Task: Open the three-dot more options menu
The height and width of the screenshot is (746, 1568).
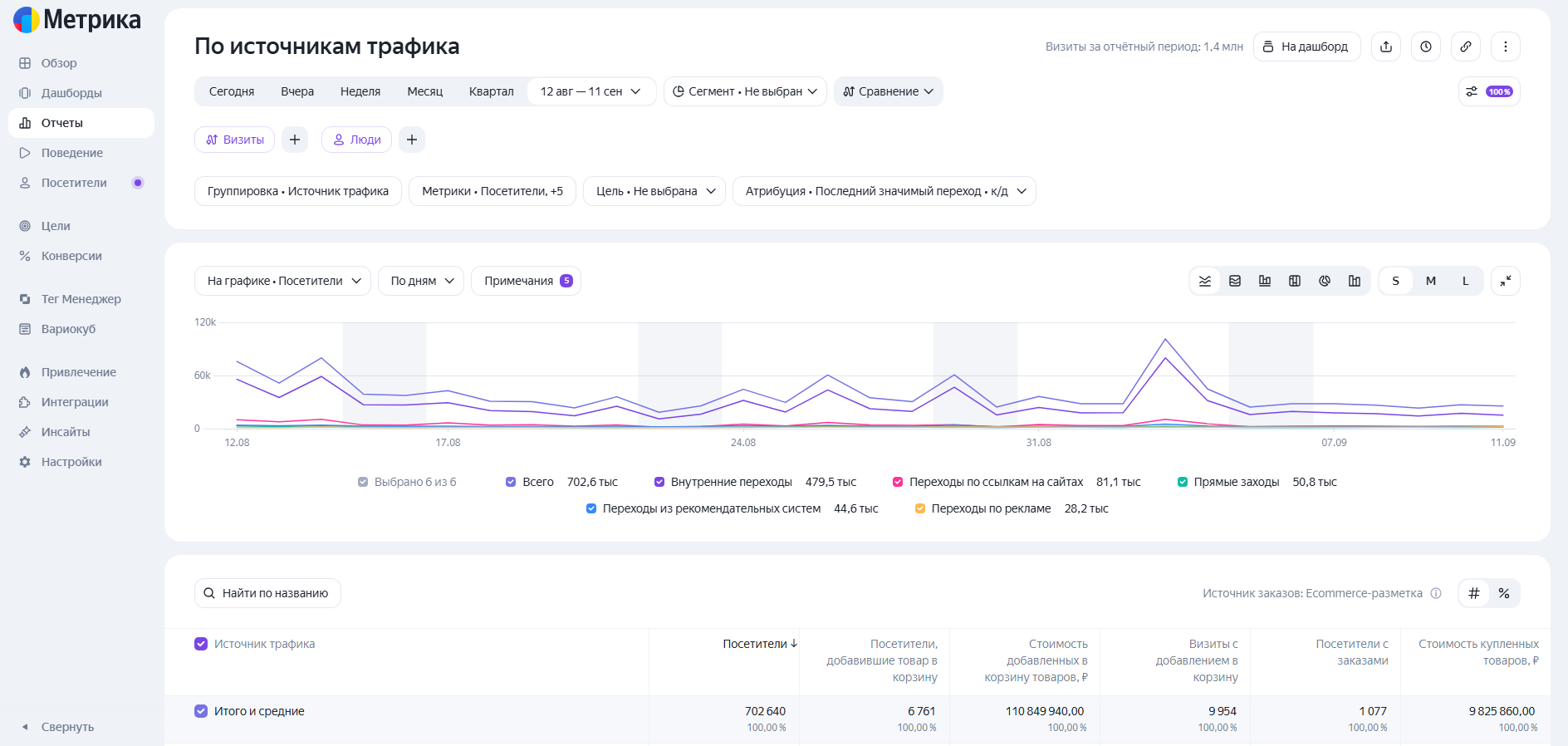Action: [x=1506, y=47]
